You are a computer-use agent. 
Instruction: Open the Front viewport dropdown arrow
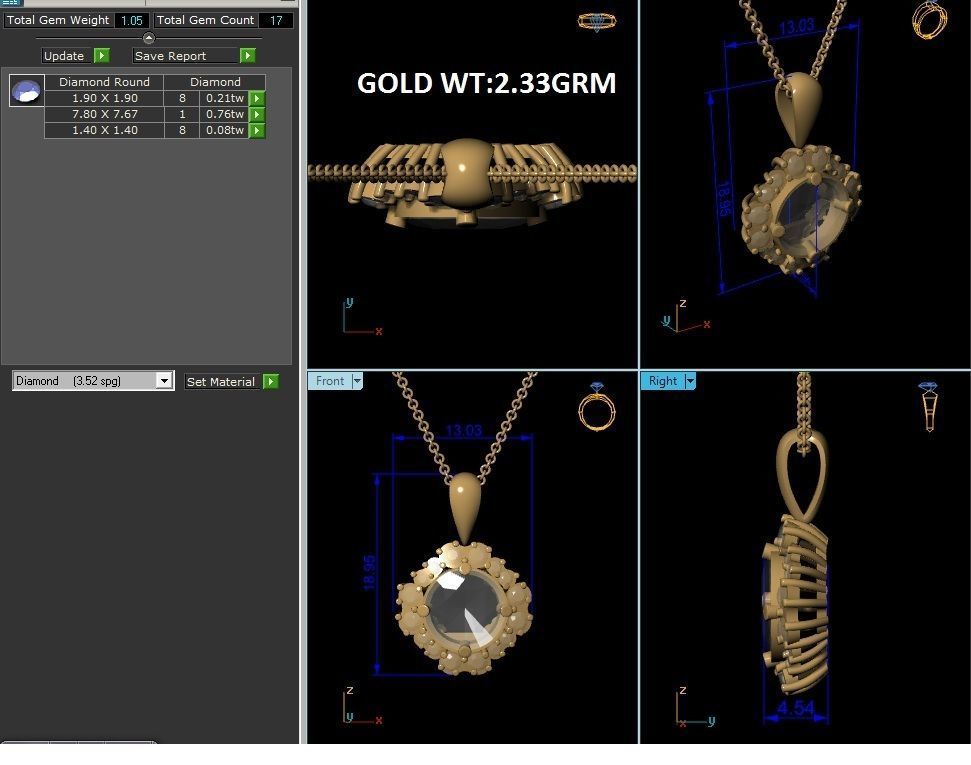tap(357, 381)
